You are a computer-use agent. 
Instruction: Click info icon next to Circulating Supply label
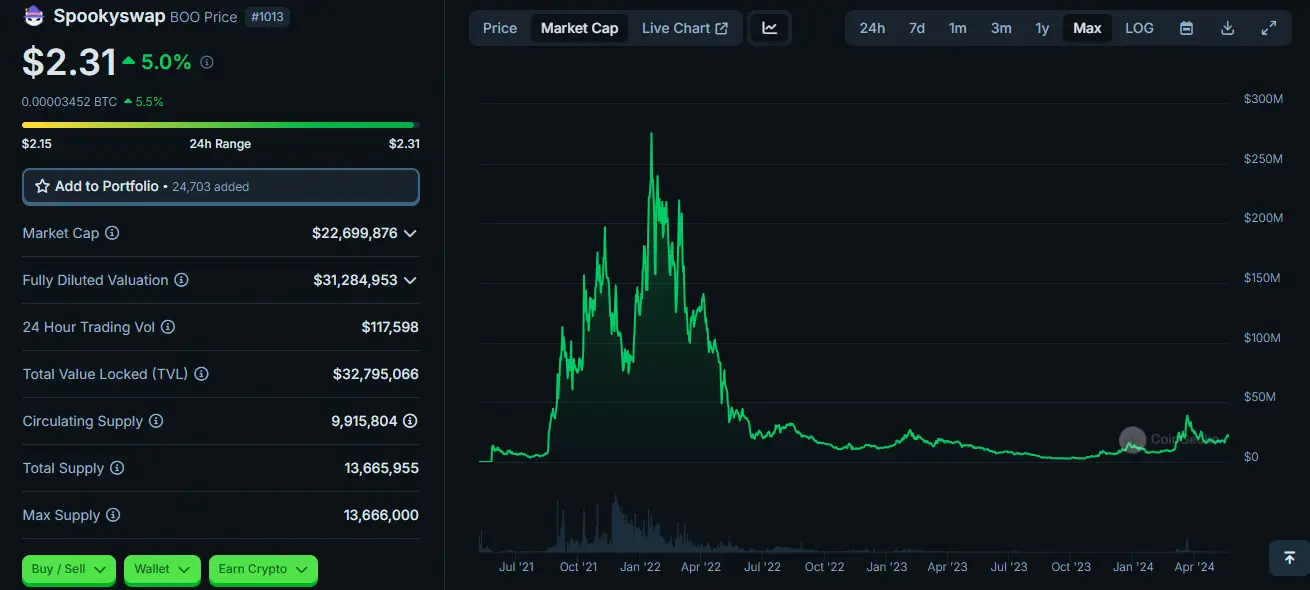156,421
